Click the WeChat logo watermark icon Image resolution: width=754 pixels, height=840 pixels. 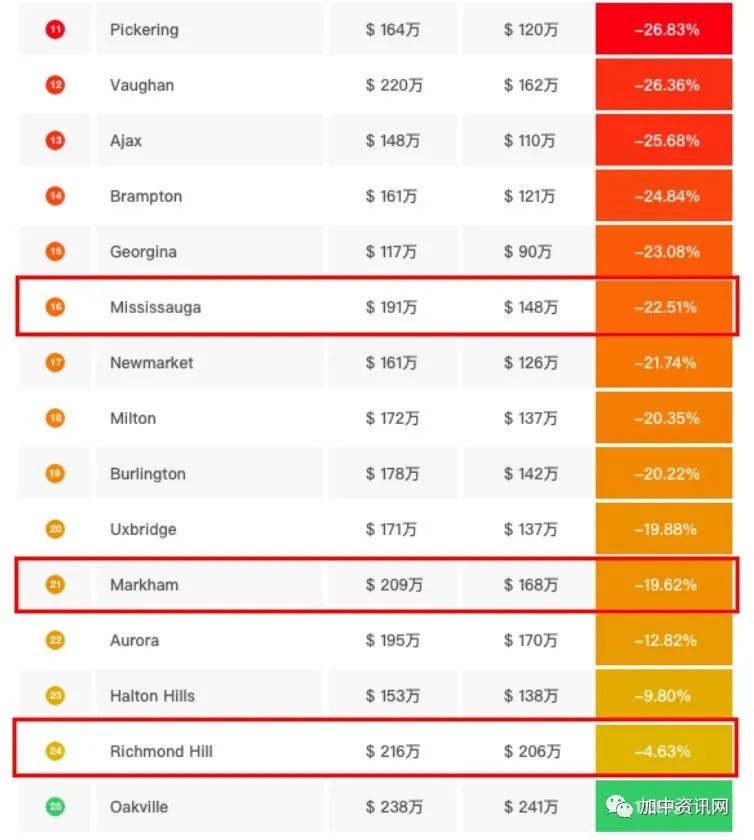619,806
